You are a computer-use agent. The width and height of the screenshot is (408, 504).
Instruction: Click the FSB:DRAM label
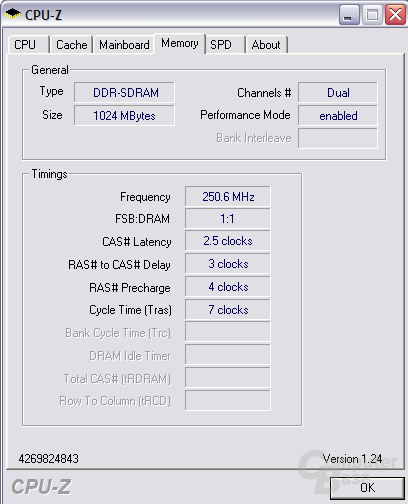tap(142, 219)
